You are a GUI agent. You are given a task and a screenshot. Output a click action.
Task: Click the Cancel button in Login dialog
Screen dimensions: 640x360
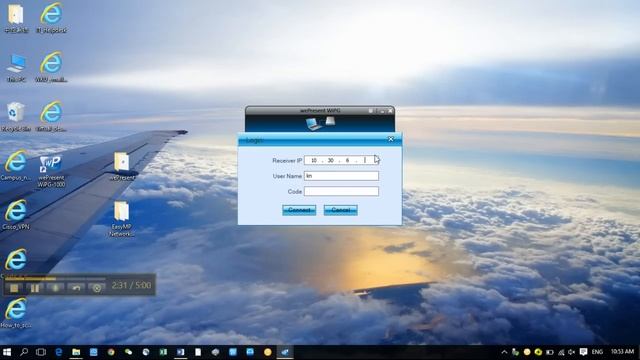click(340, 210)
